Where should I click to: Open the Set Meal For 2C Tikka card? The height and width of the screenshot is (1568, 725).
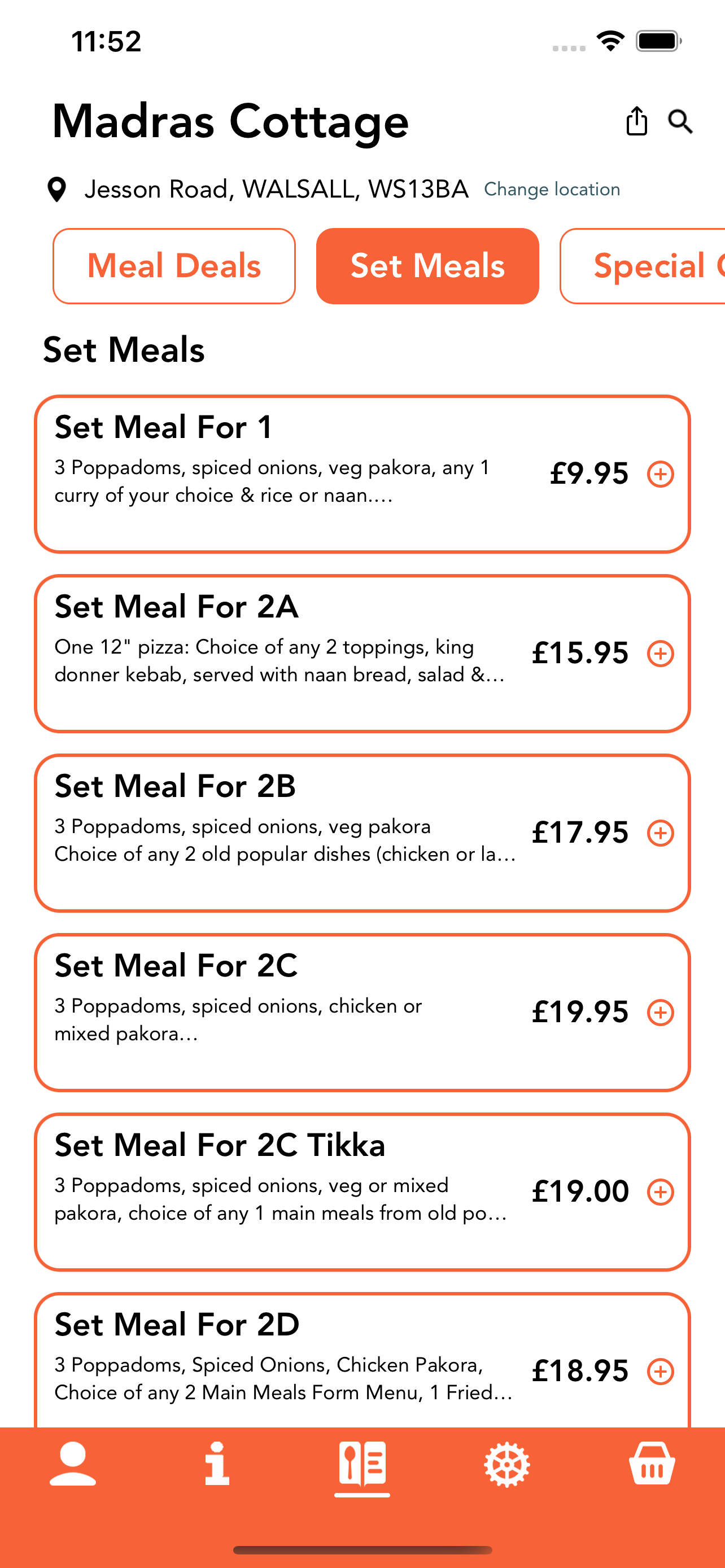pos(362,1192)
